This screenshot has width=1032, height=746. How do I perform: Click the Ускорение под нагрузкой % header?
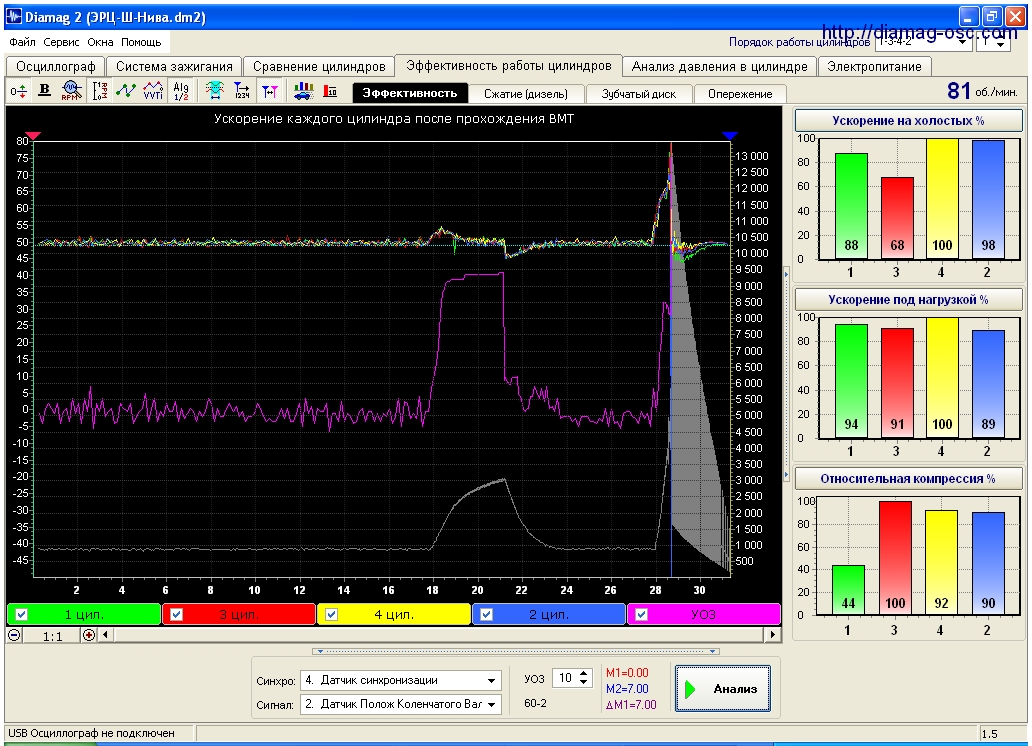908,300
